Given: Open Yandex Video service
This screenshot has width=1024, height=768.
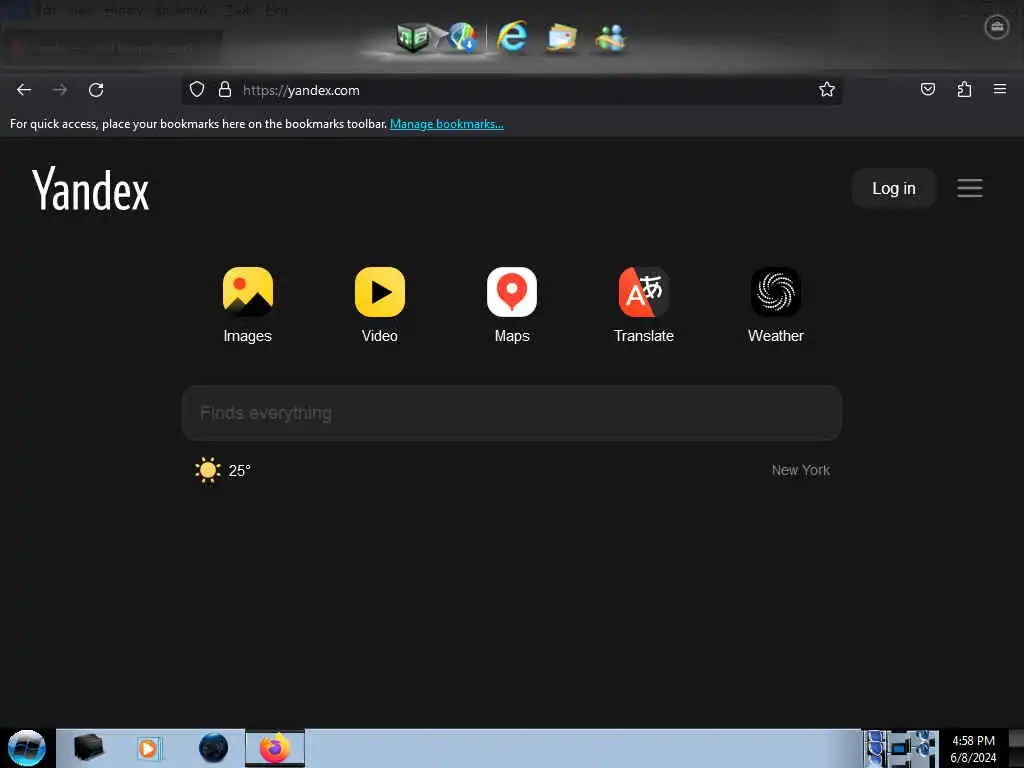Looking at the screenshot, I should coord(379,305).
